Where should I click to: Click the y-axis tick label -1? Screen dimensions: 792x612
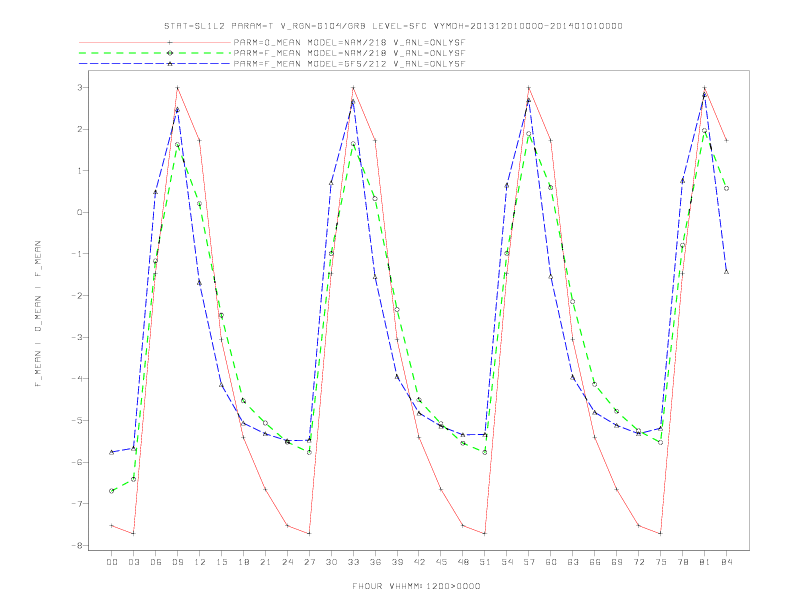(x=77, y=254)
